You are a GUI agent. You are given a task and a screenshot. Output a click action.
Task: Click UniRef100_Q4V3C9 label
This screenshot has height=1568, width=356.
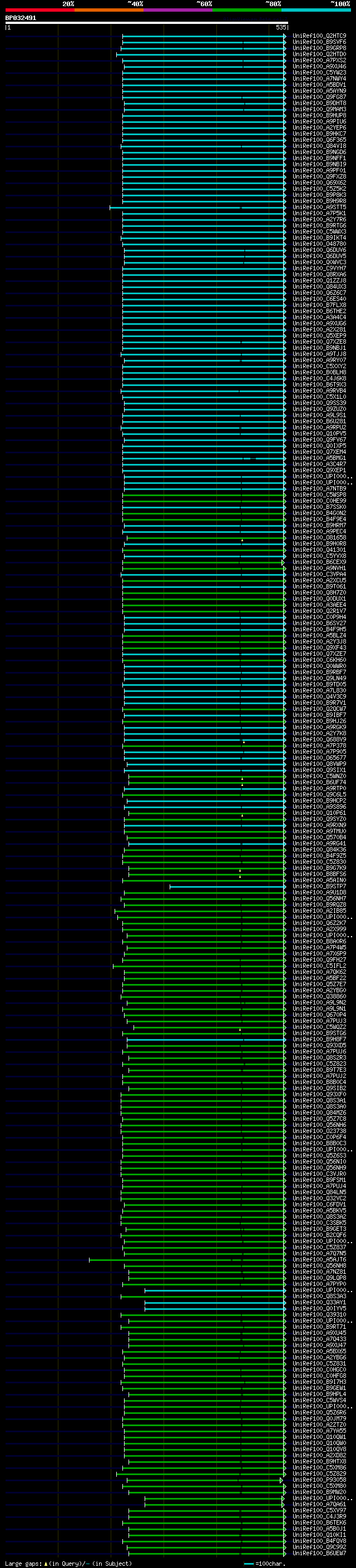pos(319,696)
